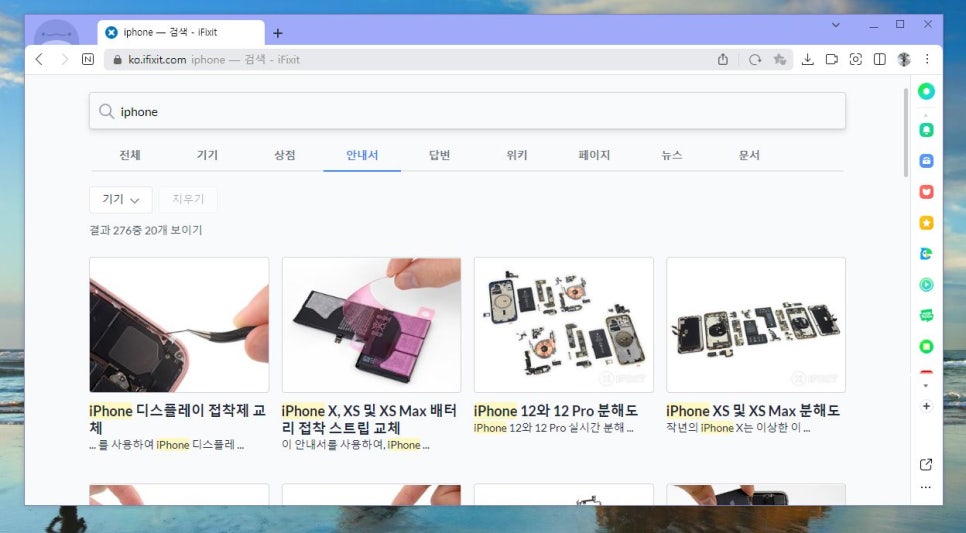Toggle split view (dual tab) icon
This screenshot has width=966, height=533.
[x=880, y=59]
